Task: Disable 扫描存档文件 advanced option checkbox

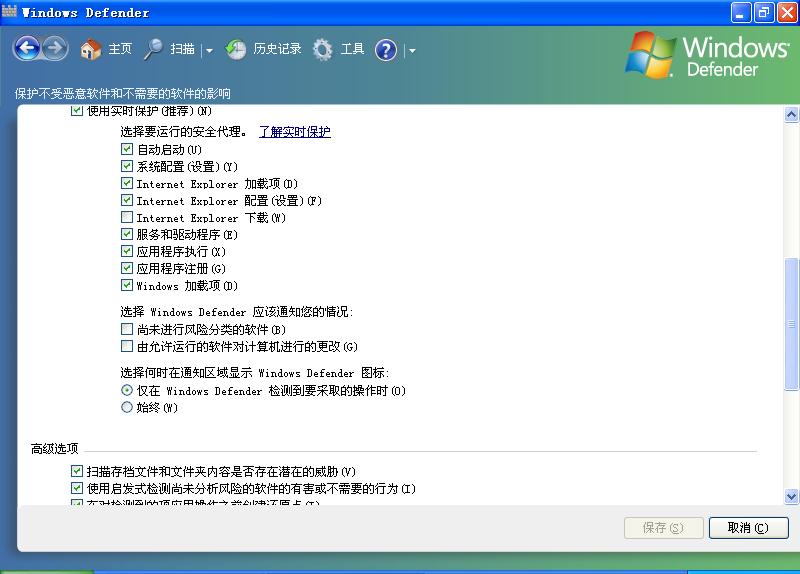Action: point(77,471)
